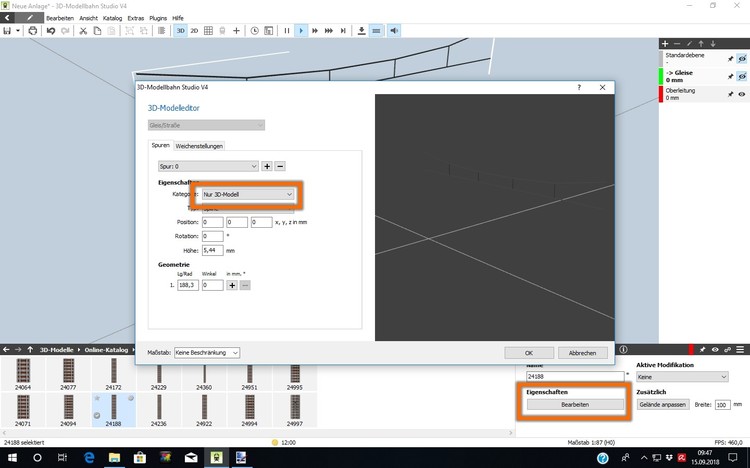Toggle the speaker sound icon
The image size is (750, 468).
point(394,31)
